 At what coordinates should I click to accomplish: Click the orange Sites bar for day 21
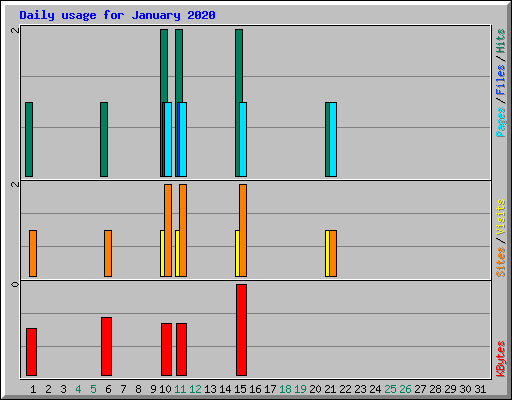coord(333,253)
